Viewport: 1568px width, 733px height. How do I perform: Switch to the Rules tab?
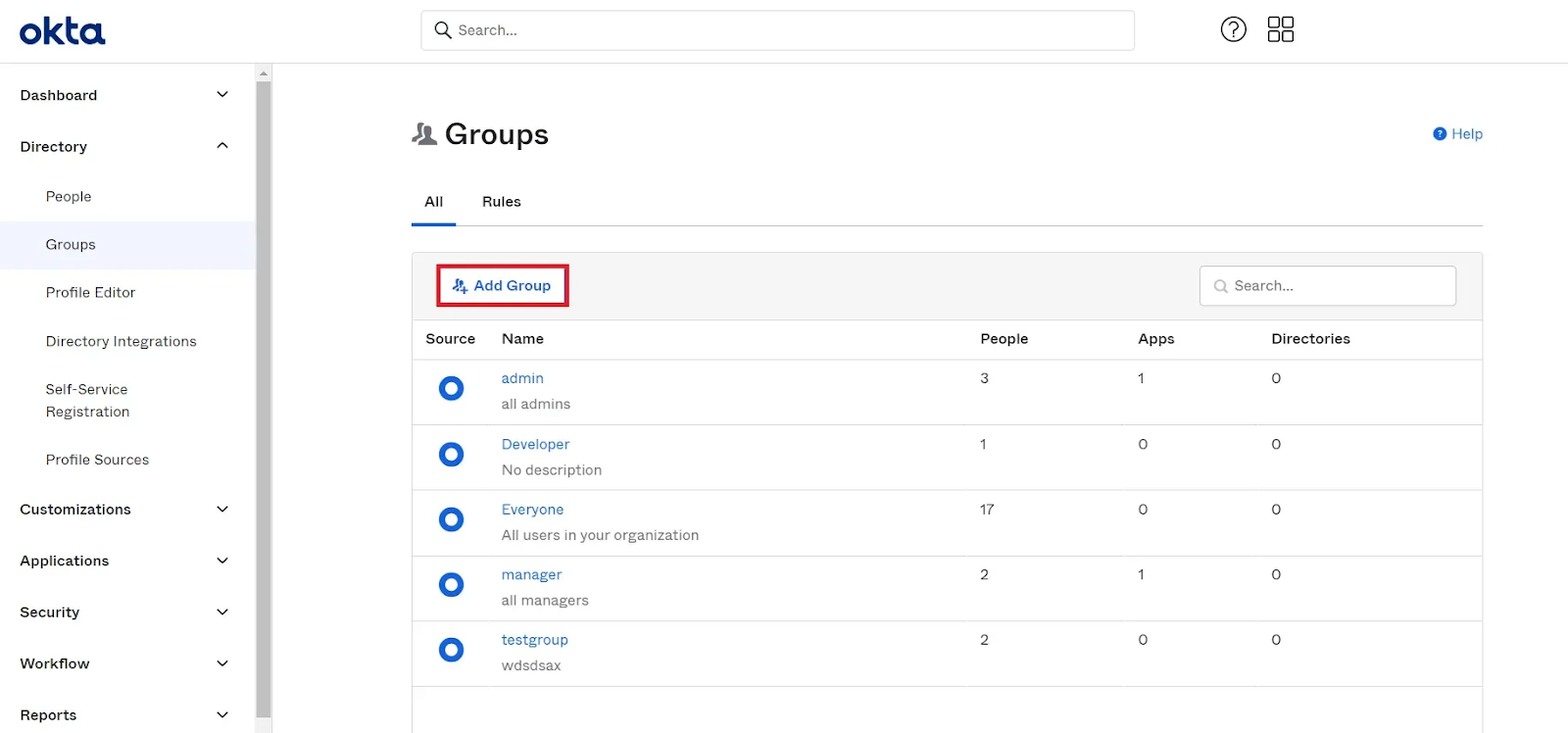coord(501,202)
